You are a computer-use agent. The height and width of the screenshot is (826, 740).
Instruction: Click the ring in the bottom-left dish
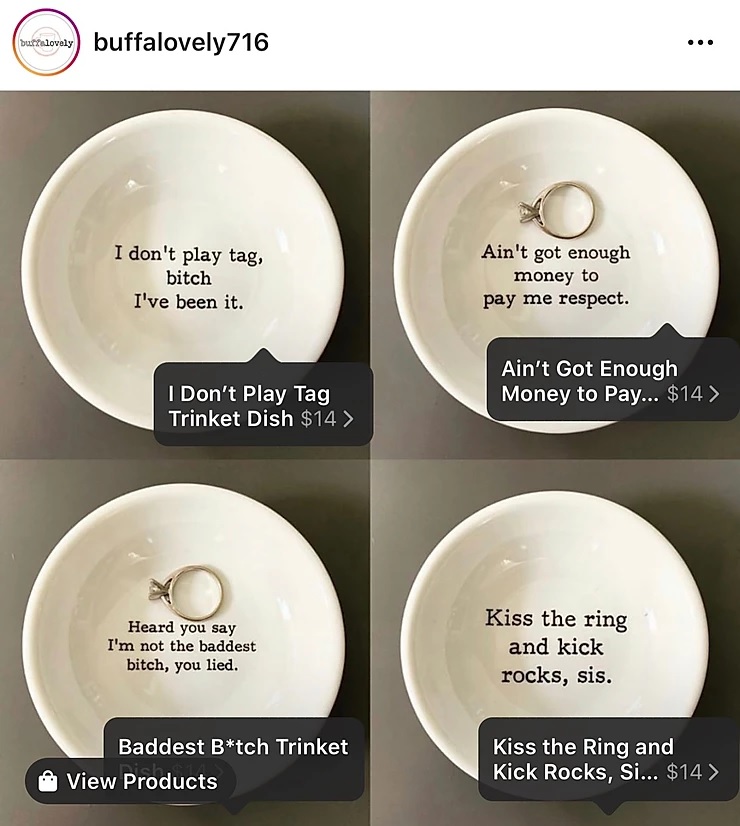click(x=185, y=592)
